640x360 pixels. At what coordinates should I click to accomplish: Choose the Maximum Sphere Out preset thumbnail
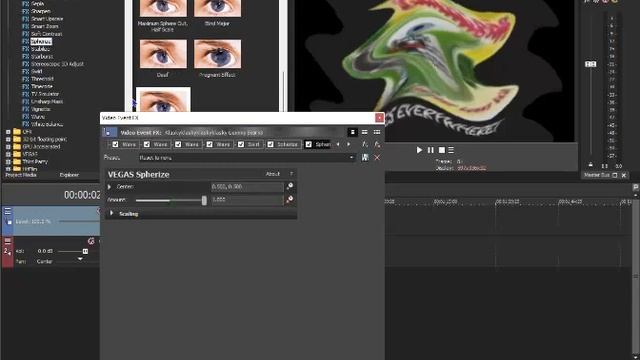pyautogui.click(x=163, y=8)
